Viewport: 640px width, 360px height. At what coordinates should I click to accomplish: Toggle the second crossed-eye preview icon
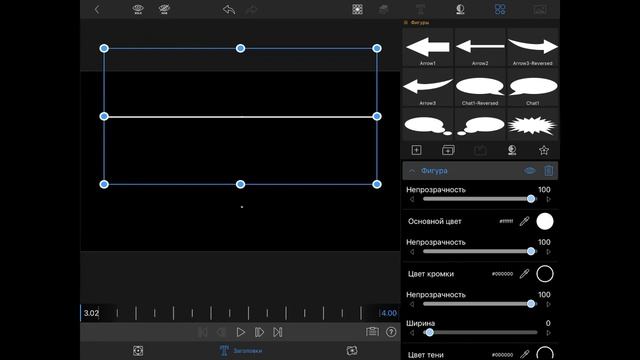point(164,9)
